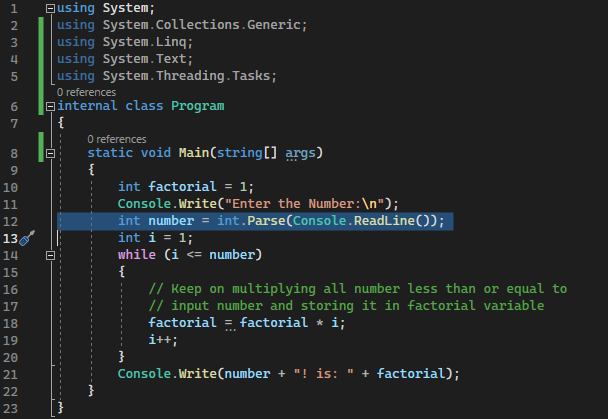Click 'System.Threading.Tasks' using line
608x419 pixels.
click(x=167, y=76)
